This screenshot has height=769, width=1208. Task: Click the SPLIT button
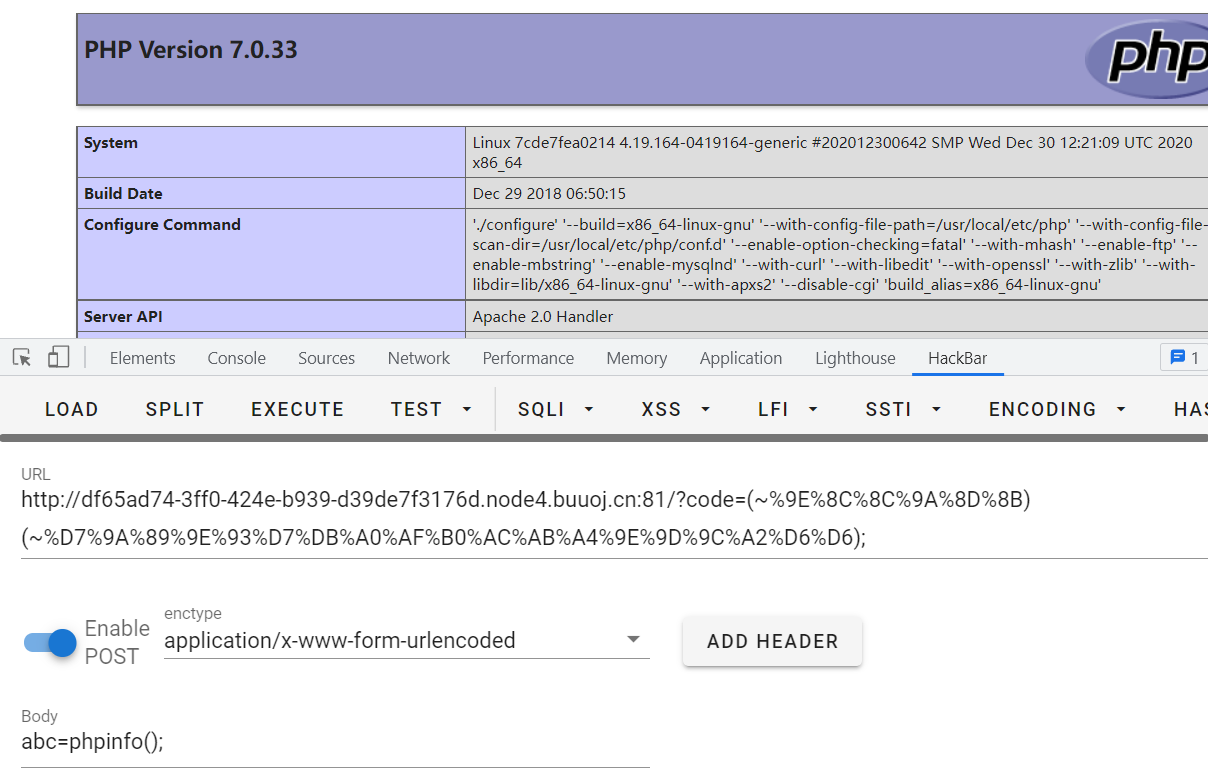coord(175,409)
